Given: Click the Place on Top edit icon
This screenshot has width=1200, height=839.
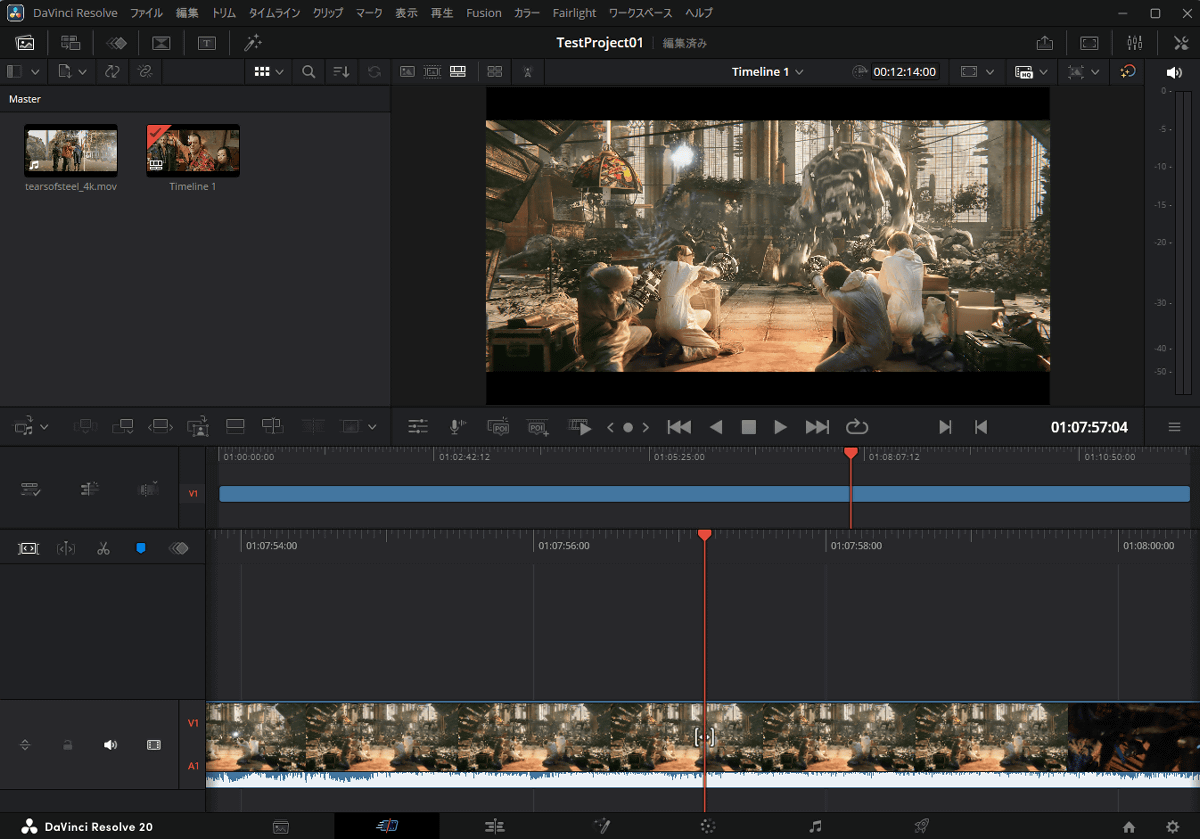Looking at the screenshot, I should (x=236, y=427).
